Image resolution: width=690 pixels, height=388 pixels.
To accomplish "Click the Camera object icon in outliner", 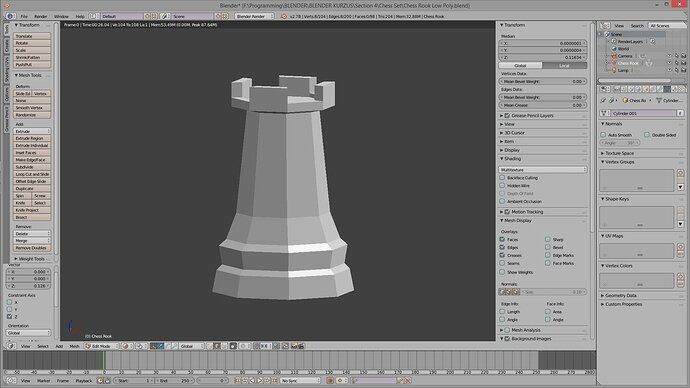I will pos(614,56).
